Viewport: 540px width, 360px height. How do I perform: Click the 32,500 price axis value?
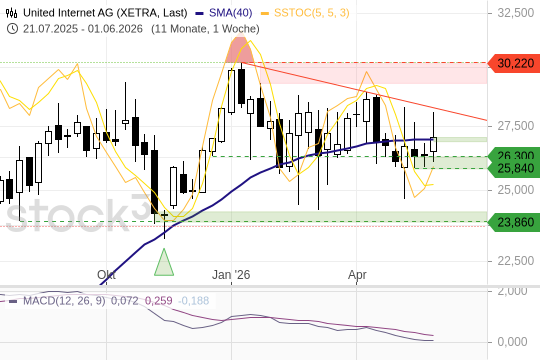pos(516,13)
